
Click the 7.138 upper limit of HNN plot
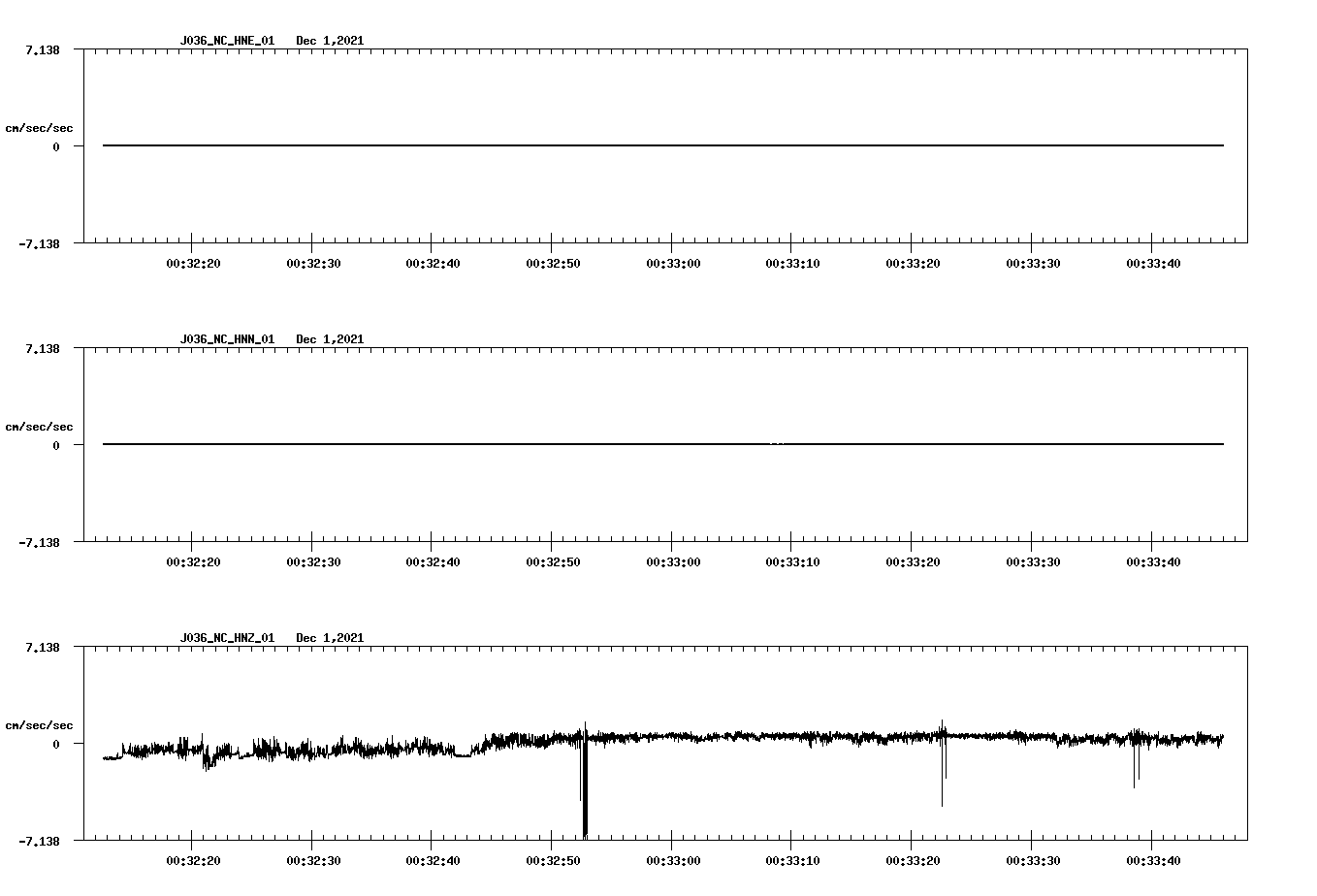(x=43, y=348)
